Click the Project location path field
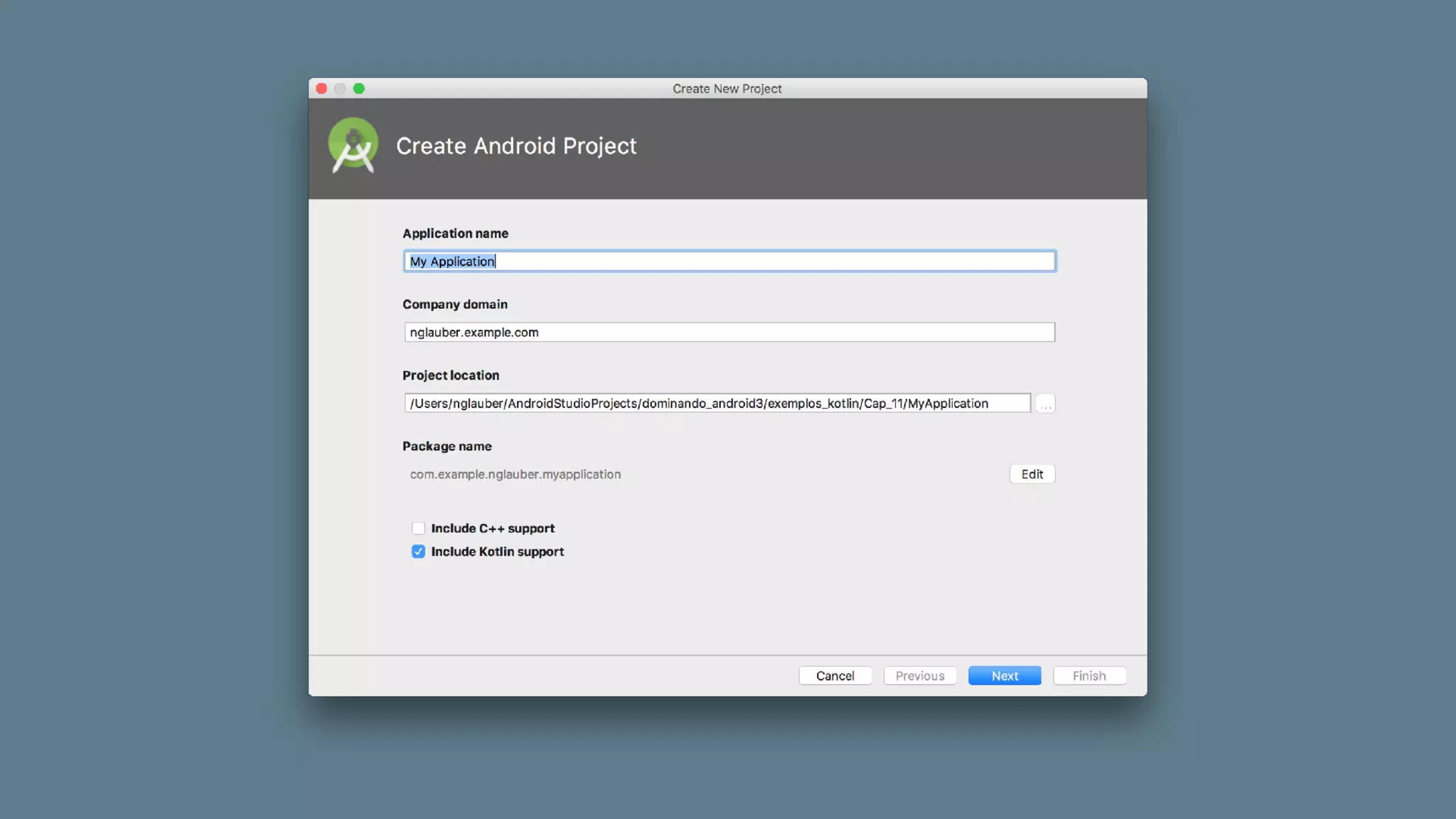The image size is (1456, 819). click(717, 403)
